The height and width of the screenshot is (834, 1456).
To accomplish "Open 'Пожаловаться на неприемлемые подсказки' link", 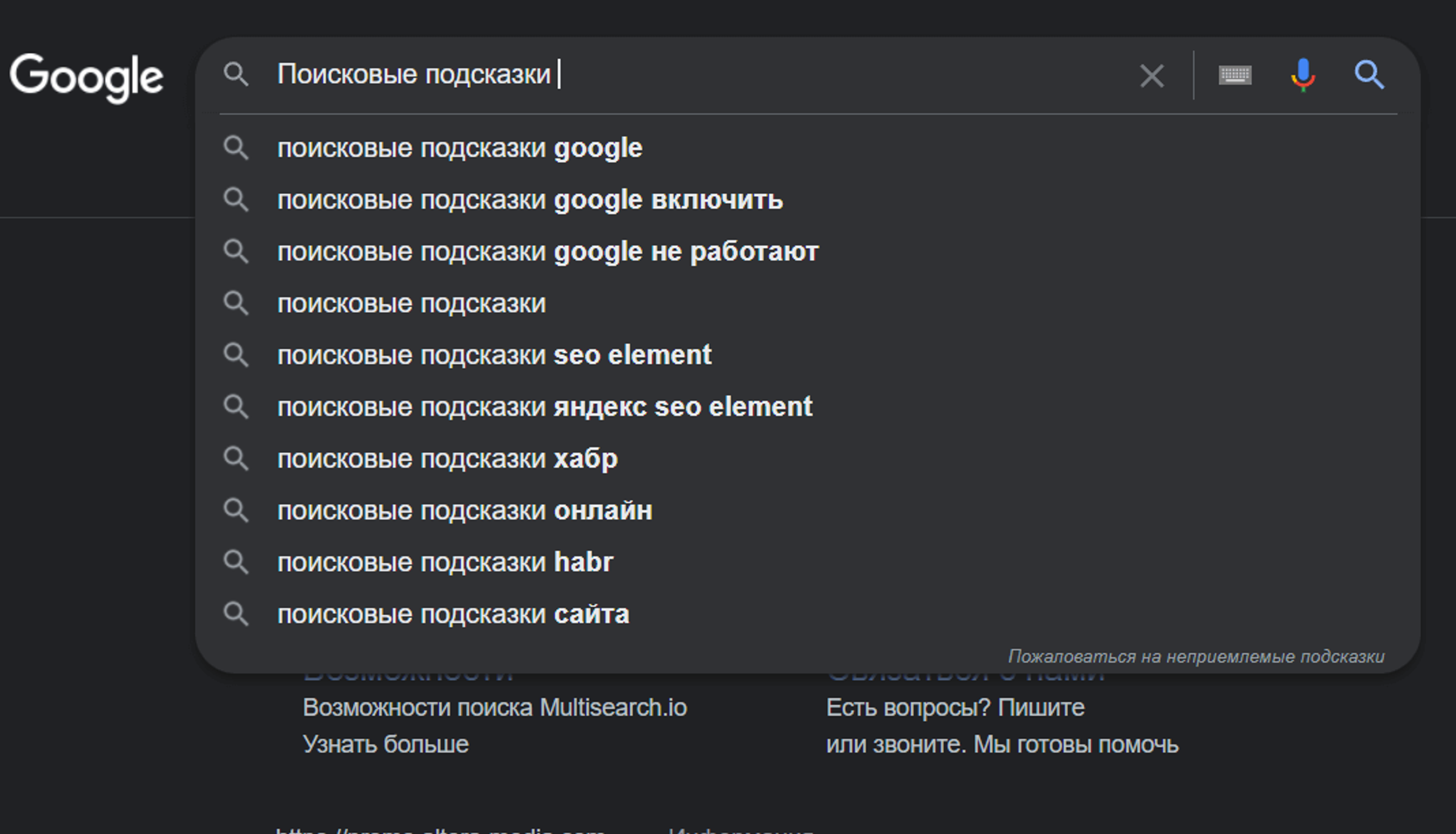I will (1196, 657).
